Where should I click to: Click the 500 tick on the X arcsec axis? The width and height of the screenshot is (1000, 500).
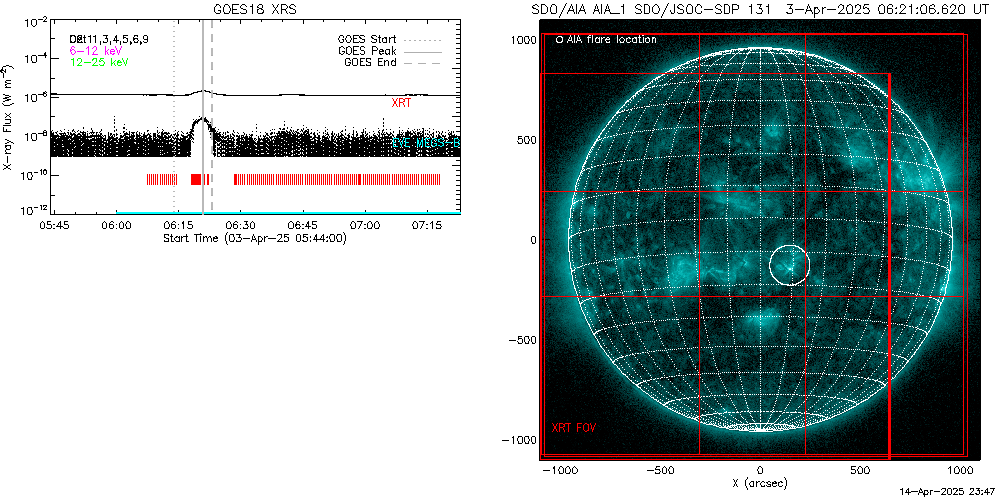[860, 470]
